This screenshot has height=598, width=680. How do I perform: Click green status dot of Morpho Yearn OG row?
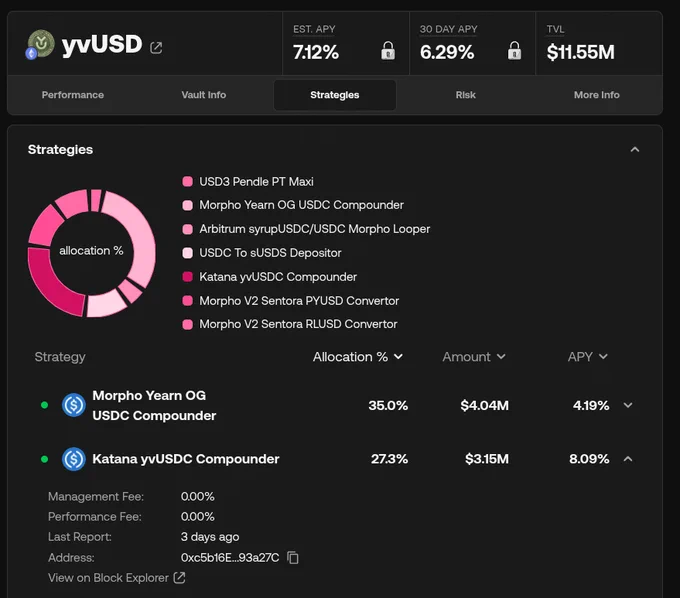(x=44, y=405)
